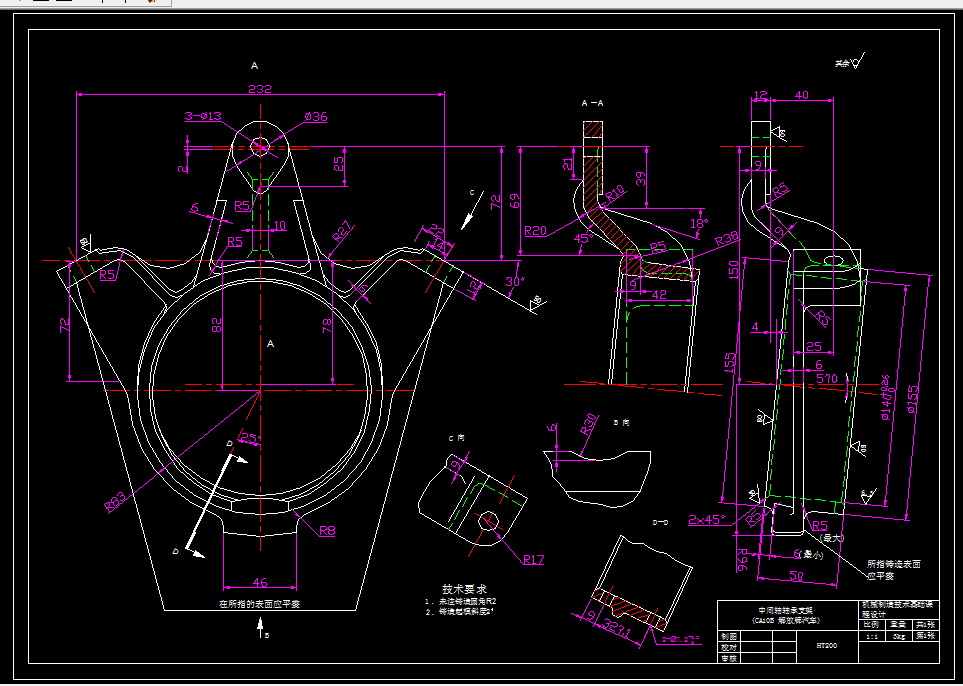The image size is (963, 686).
Task: Select the ø155 diameter dimension
Action: pyautogui.click(x=913, y=399)
